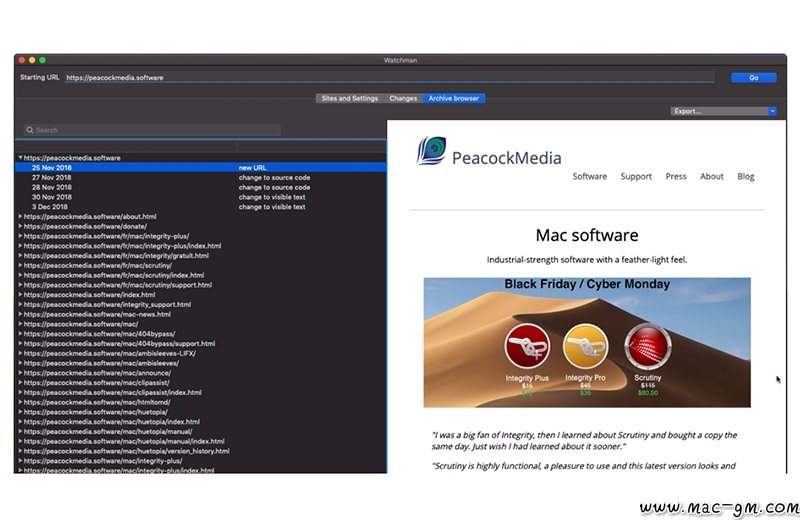Viewport: 800px width, 520px height.
Task: Expand the mac/404bypass/ row
Action: pos(20,334)
